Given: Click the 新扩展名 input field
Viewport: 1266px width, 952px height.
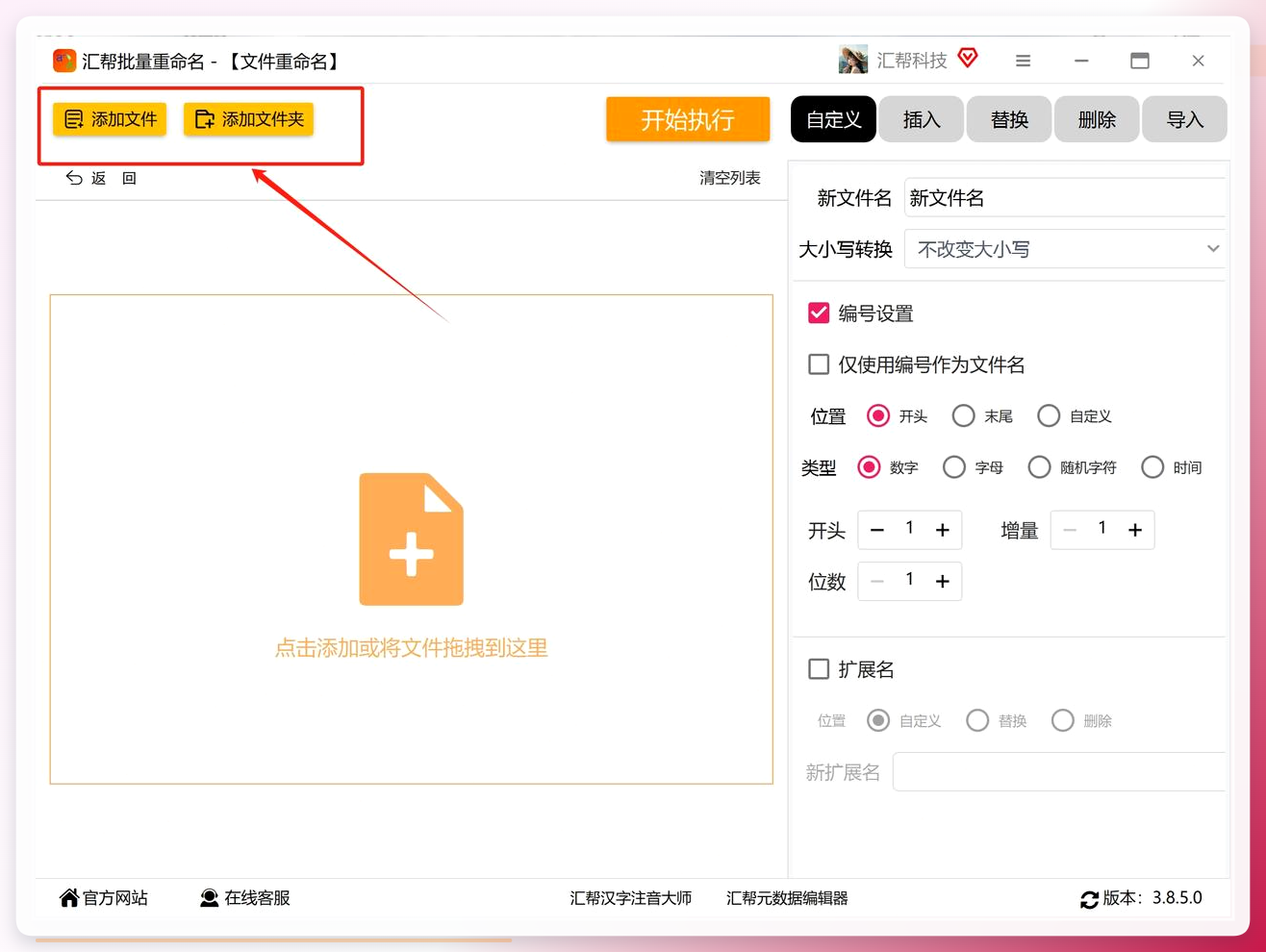Looking at the screenshot, I should pos(1058,772).
